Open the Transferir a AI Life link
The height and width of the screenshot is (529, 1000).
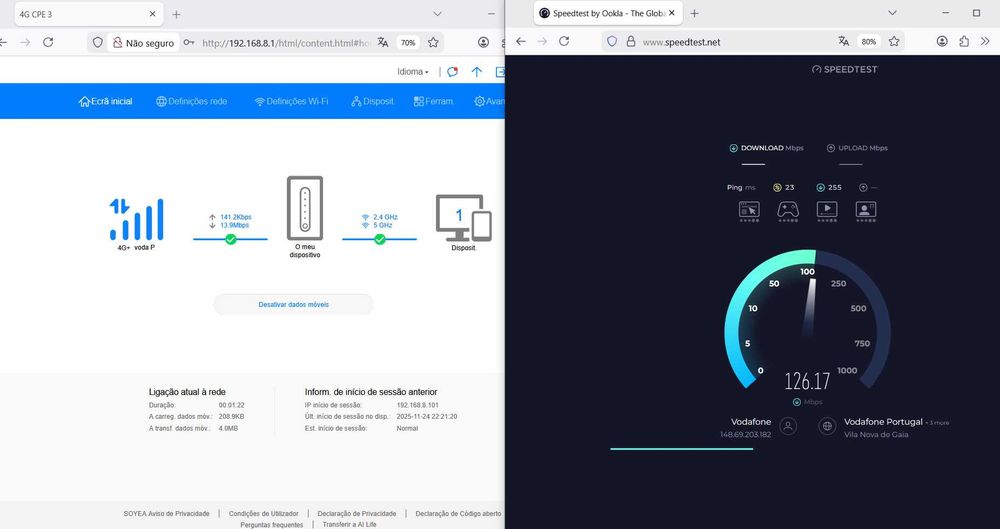349,525
